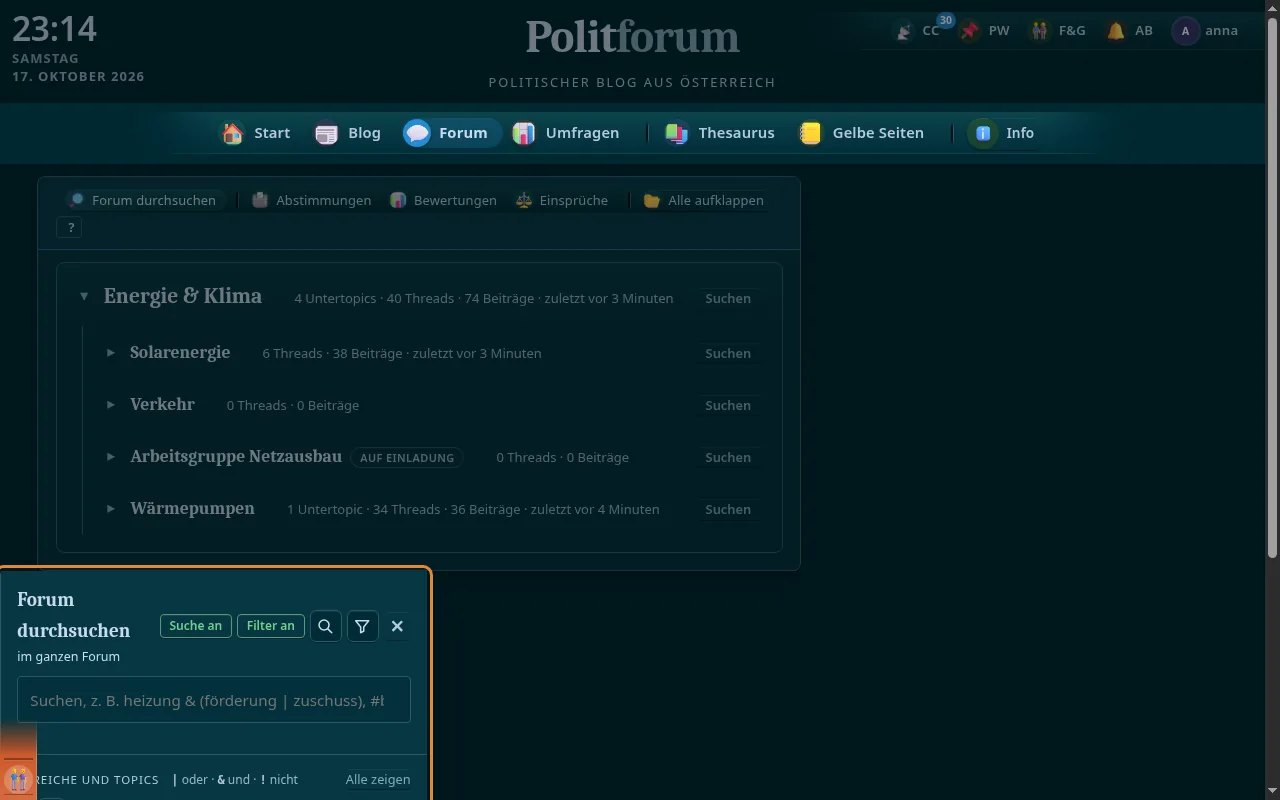Click Suchen in the Verkehr row
This screenshot has width=1280, height=800.
[728, 405]
